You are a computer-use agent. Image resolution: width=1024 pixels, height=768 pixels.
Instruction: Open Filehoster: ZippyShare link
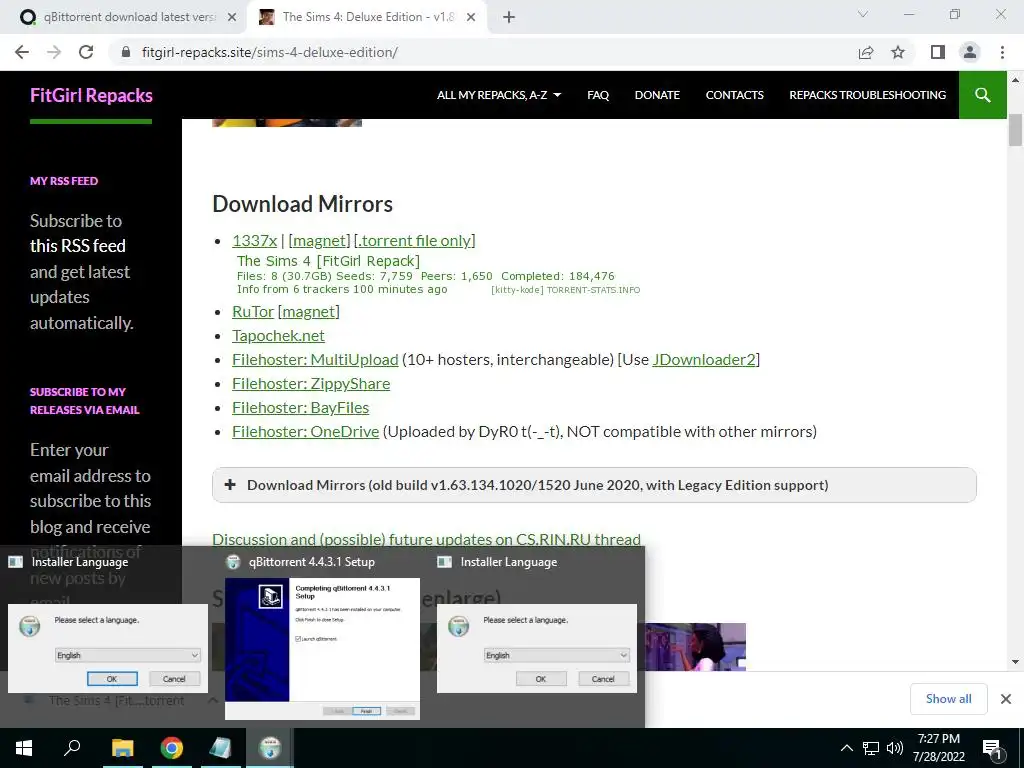(311, 384)
